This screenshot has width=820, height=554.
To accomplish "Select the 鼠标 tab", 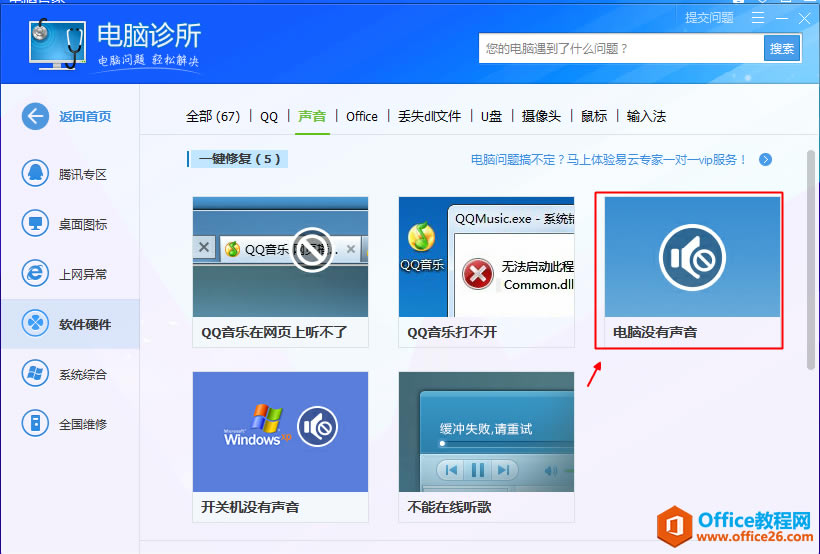I will (594, 116).
